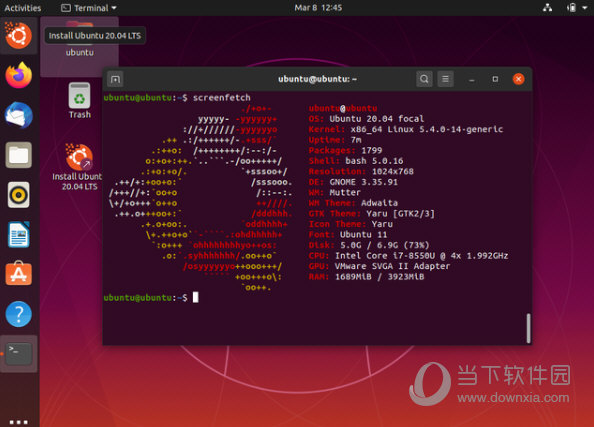Open the Trash desktop icon
Image resolution: width=594 pixels, height=427 pixels.
pyautogui.click(x=80, y=101)
